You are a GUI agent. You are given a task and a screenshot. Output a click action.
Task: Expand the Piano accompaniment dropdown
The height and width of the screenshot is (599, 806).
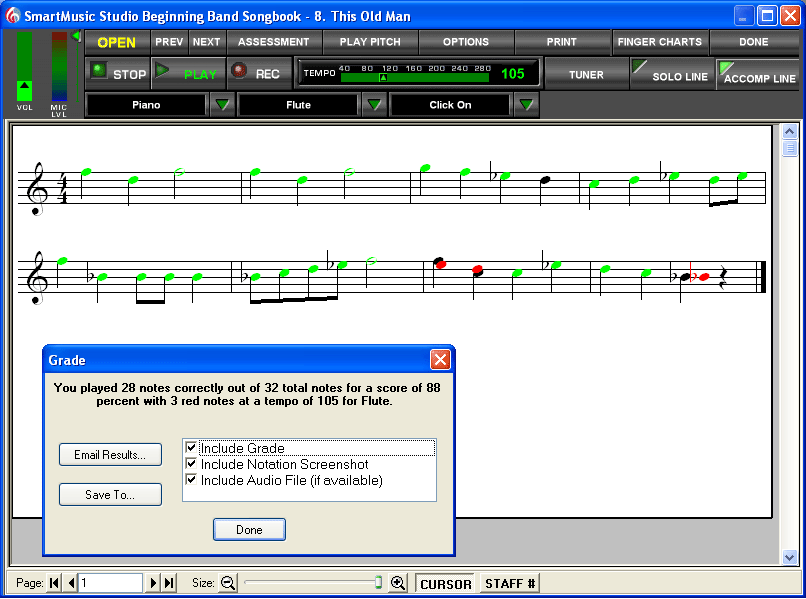click(x=222, y=105)
